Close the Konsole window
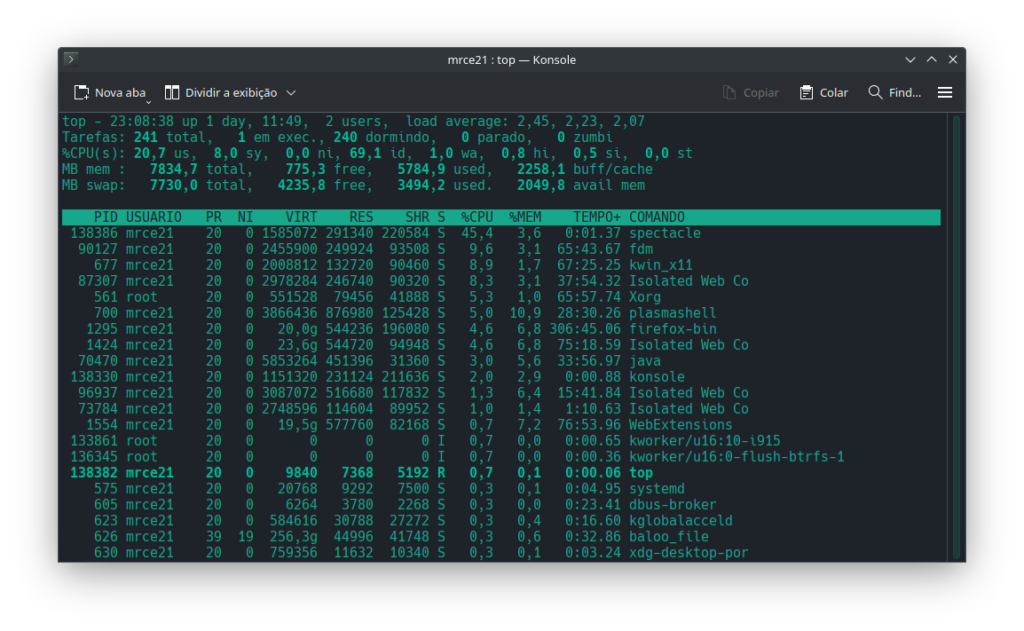The width and height of the screenshot is (1024, 631). pyautogui.click(x=953, y=59)
